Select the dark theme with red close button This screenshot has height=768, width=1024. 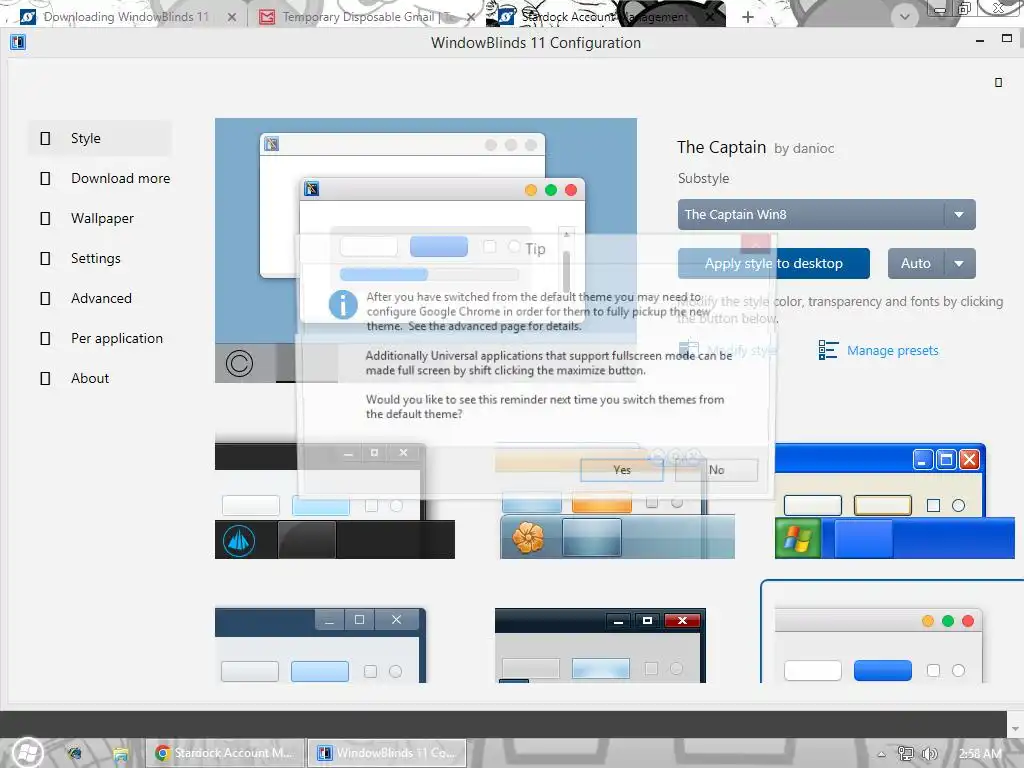[x=600, y=645]
